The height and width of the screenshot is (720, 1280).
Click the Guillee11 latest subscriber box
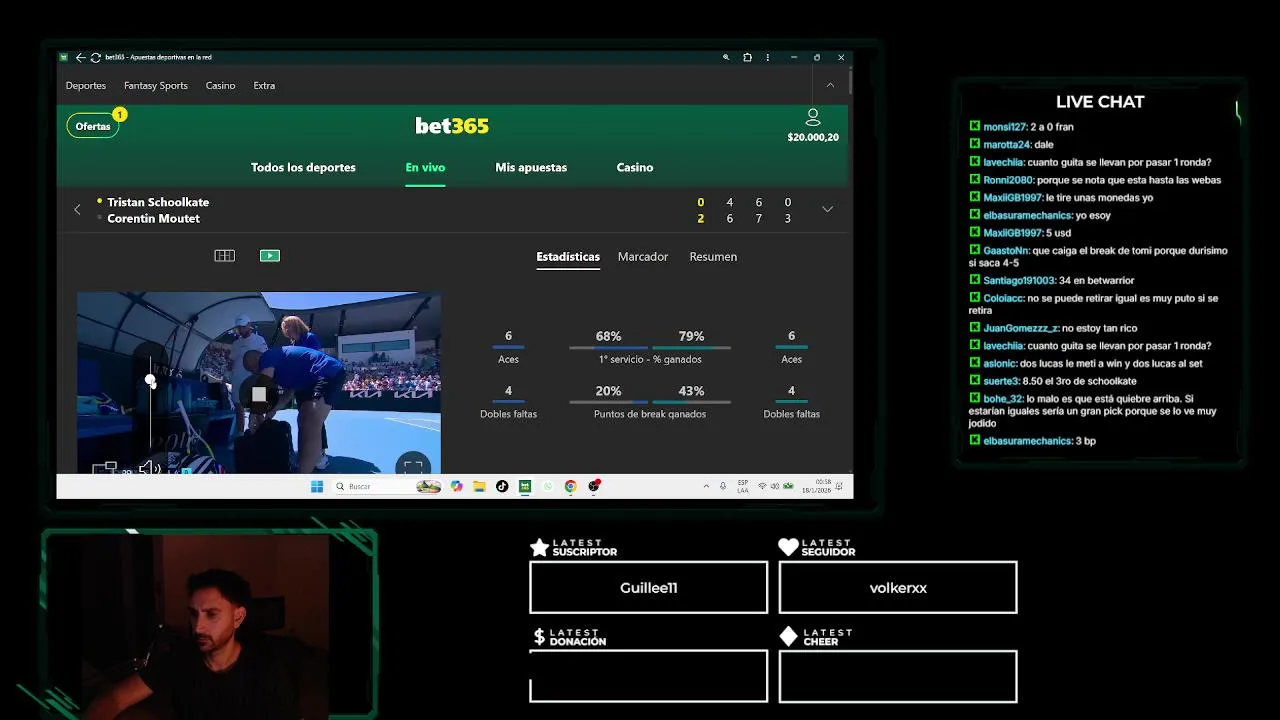point(648,587)
